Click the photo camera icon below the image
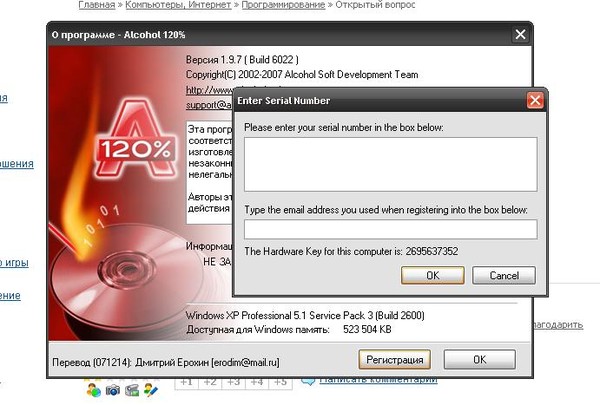 tap(113, 390)
